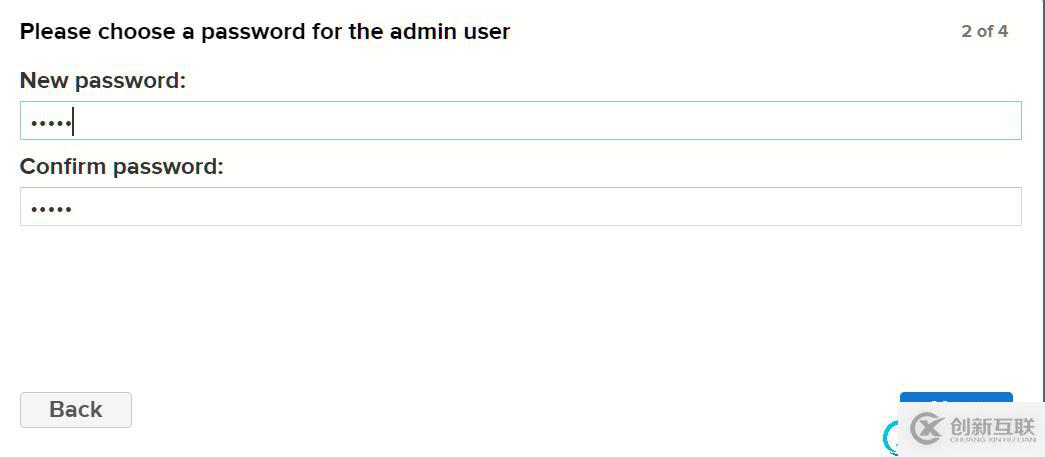1045x457 pixels.
Task: Click empty space inside the Confirm password box
Action: (x=600, y=207)
